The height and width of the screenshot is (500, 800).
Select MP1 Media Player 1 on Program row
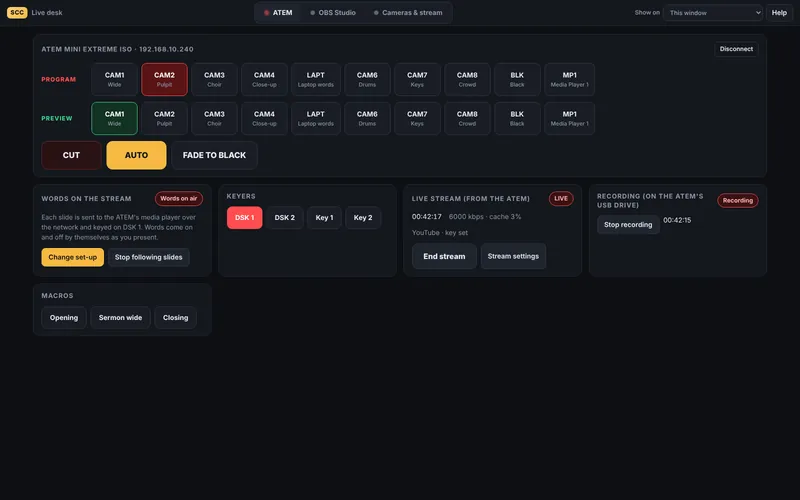[569, 79]
